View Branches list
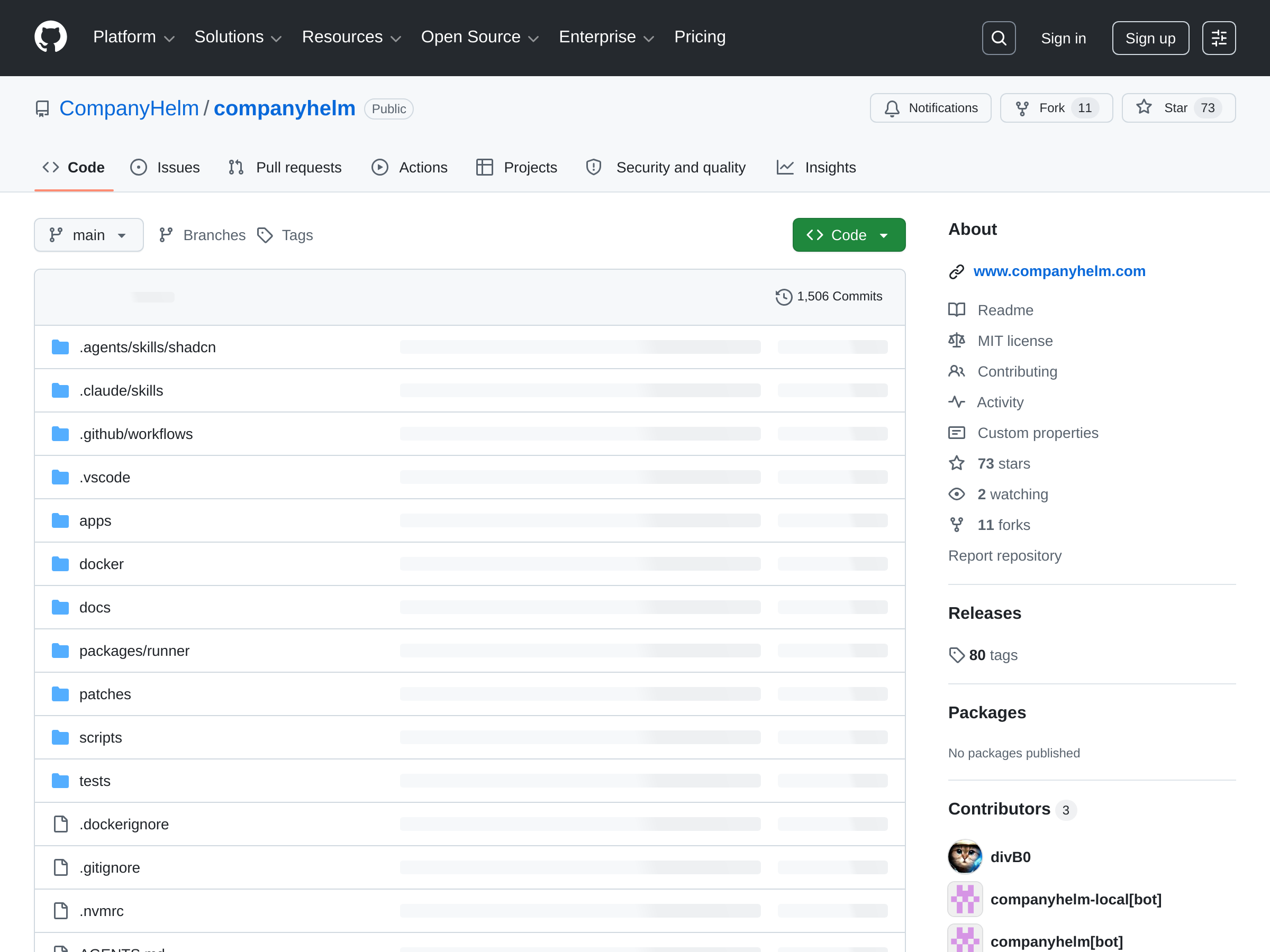This screenshot has width=1270, height=952. point(202,235)
